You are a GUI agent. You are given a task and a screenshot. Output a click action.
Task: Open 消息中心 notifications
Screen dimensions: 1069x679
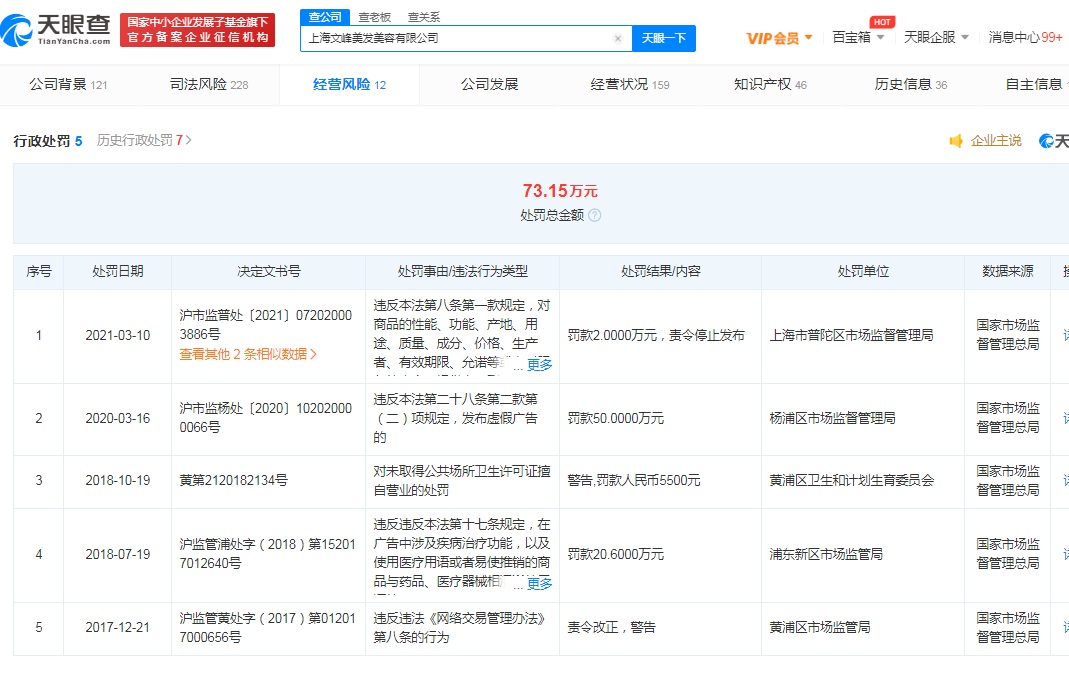[x=1024, y=37]
